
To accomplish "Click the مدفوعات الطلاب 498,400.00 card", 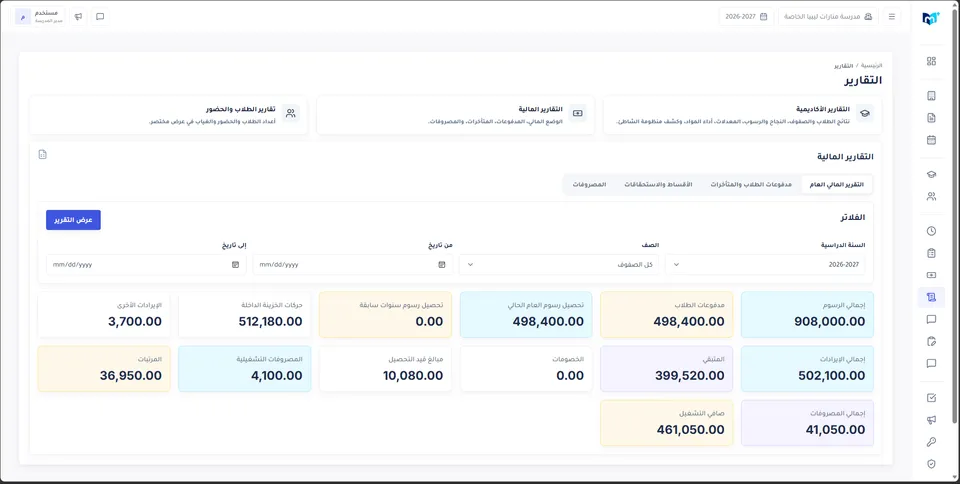I will 667,315.
